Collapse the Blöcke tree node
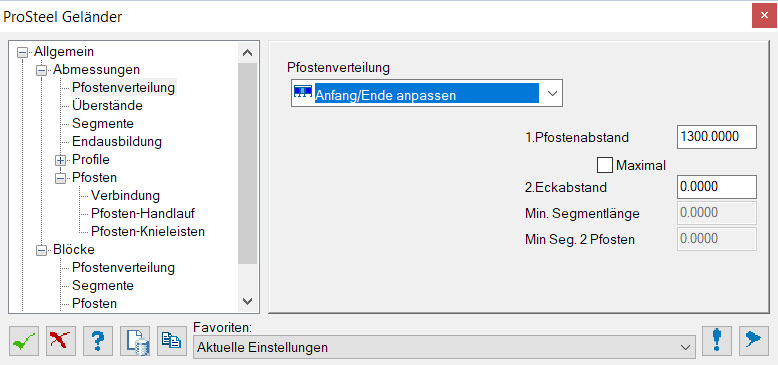Image resolution: width=778 pixels, height=365 pixels. tap(42, 250)
